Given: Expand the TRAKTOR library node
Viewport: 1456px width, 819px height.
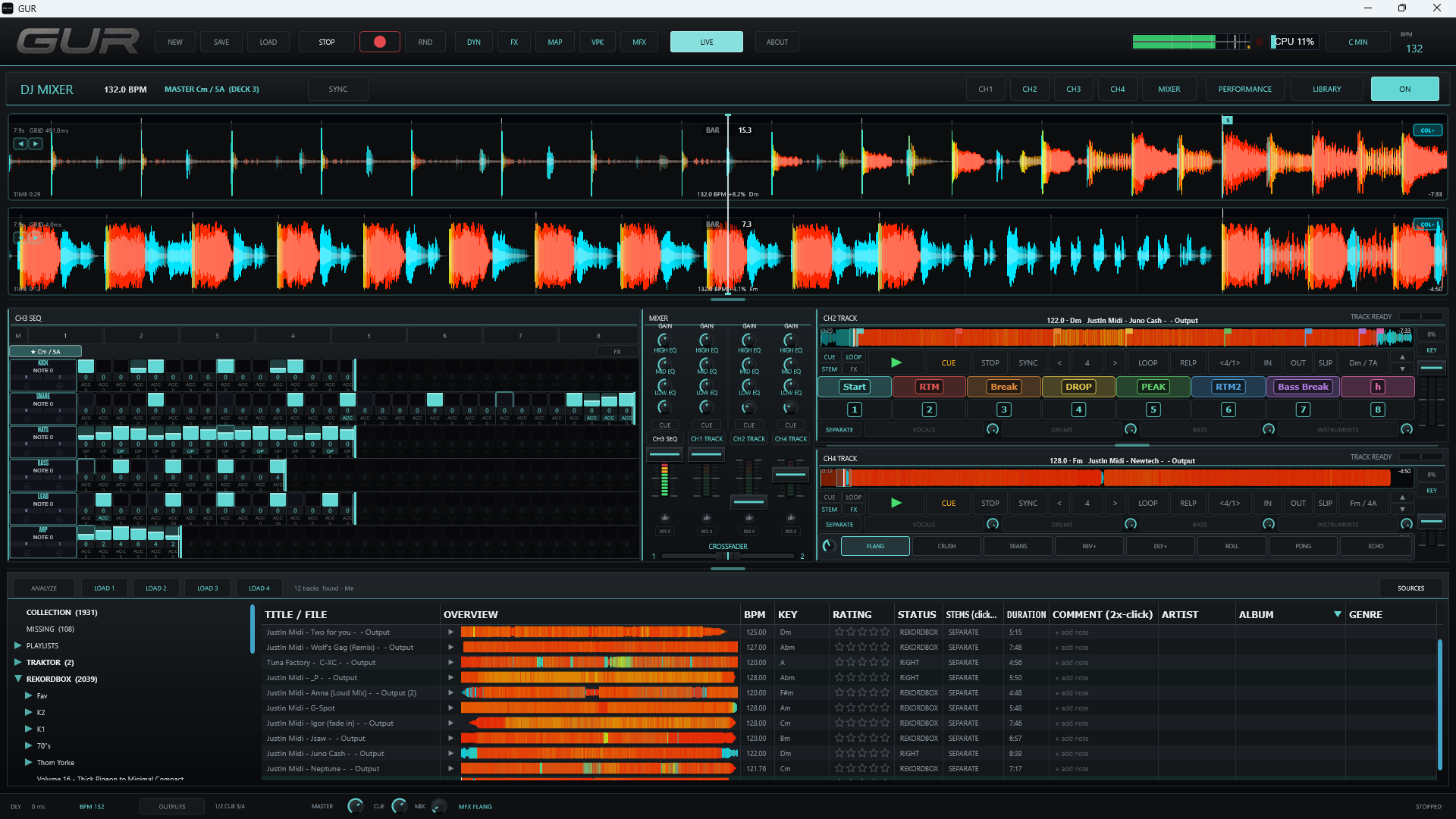Looking at the screenshot, I should click(x=18, y=662).
